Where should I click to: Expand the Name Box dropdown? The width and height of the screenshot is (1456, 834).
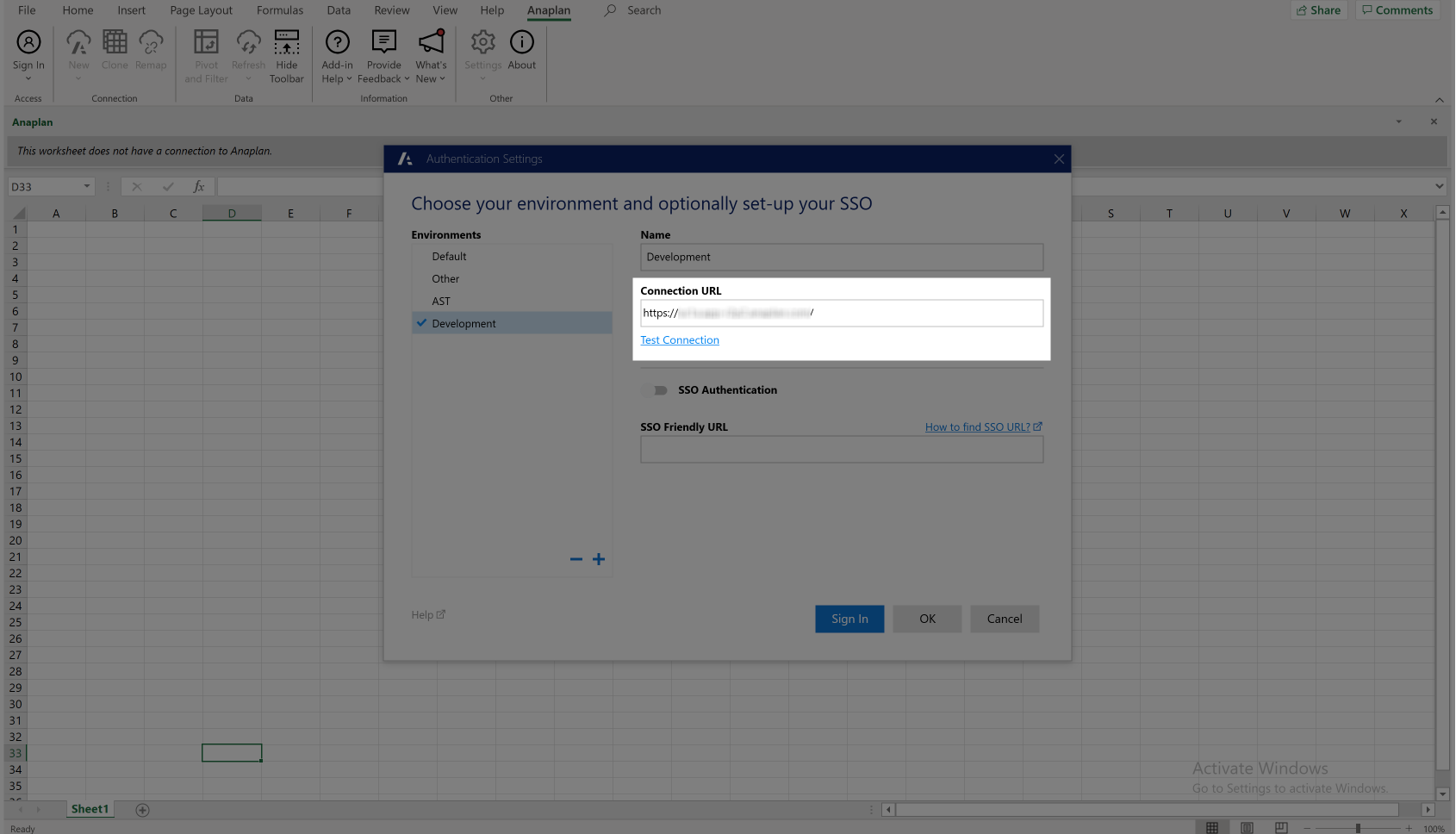(86, 186)
